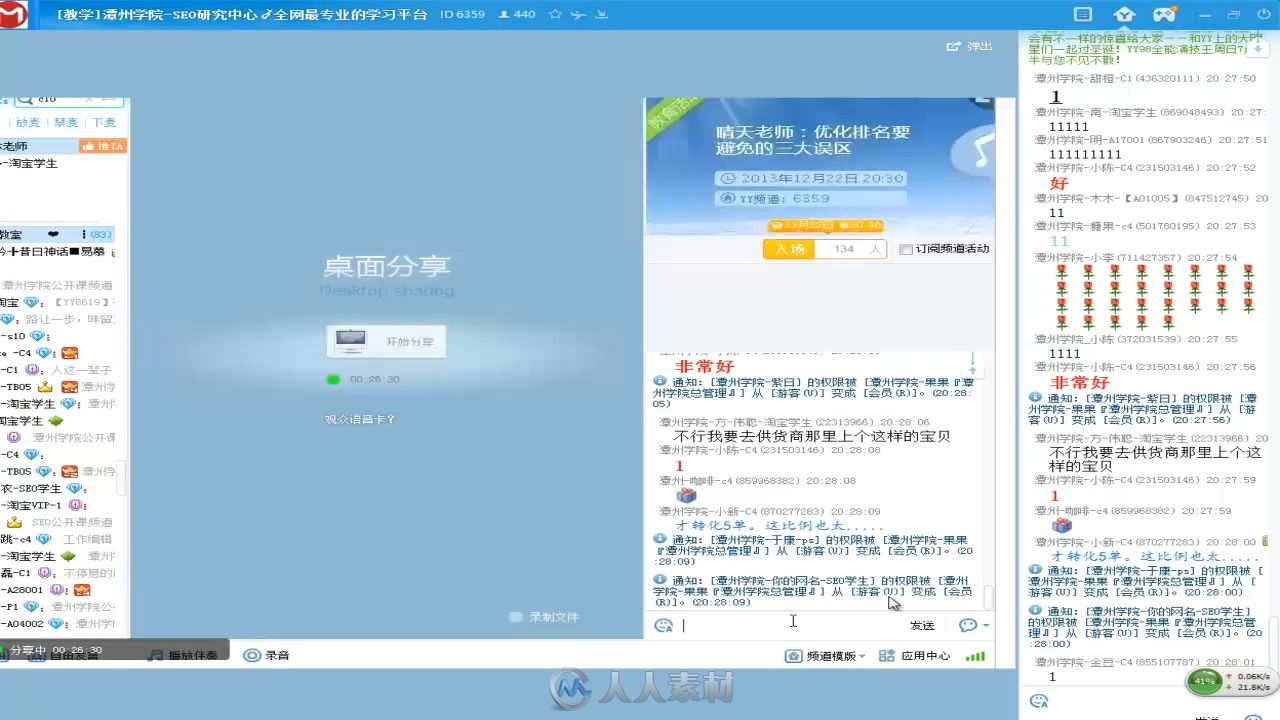Open 应用中心 app center
This screenshot has height=720, width=1280.
coord(914,656)
